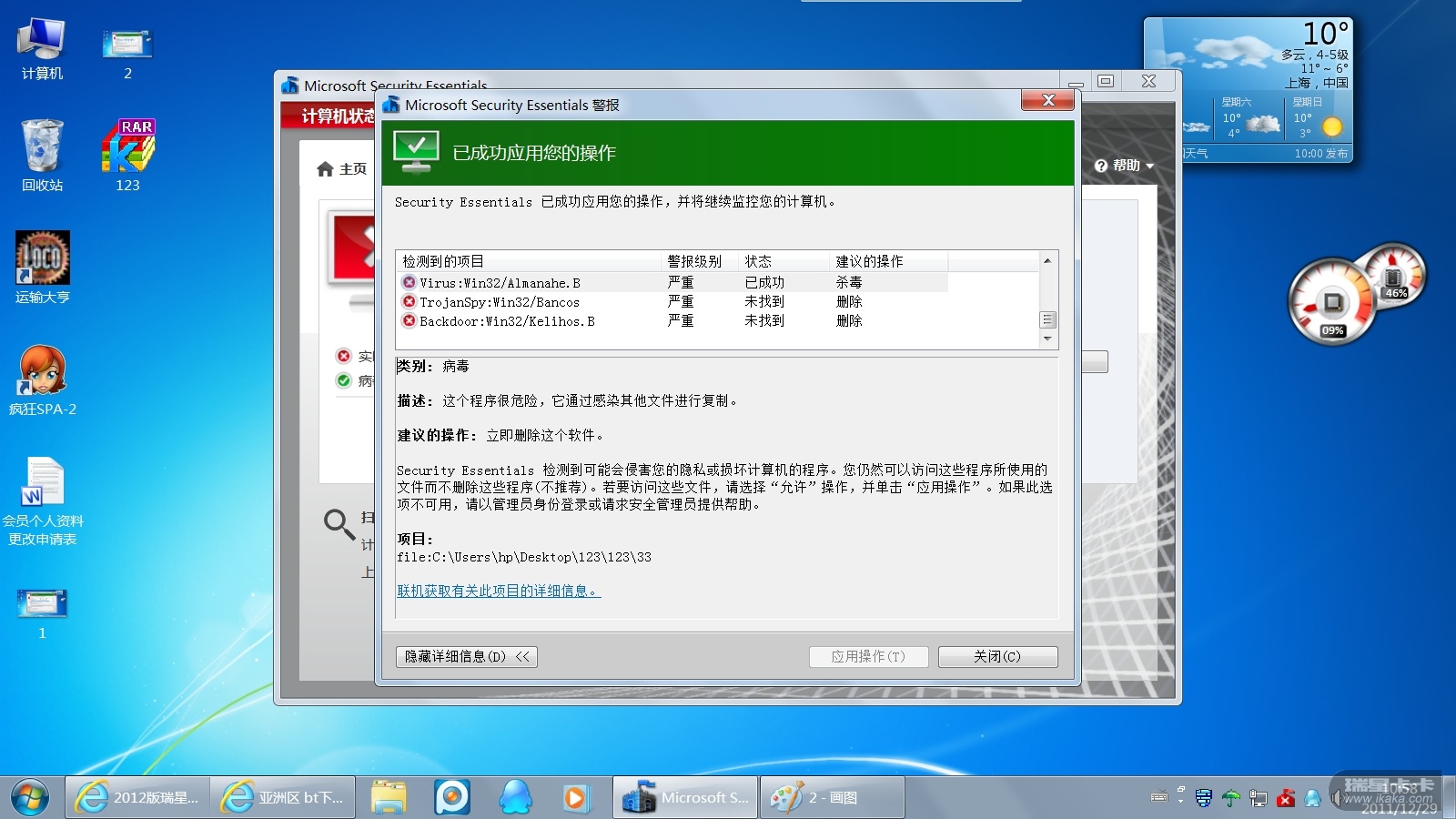Open the 计算机 desktop icon
Viewport: 1456px width, 819px height.
click(42, 48)
